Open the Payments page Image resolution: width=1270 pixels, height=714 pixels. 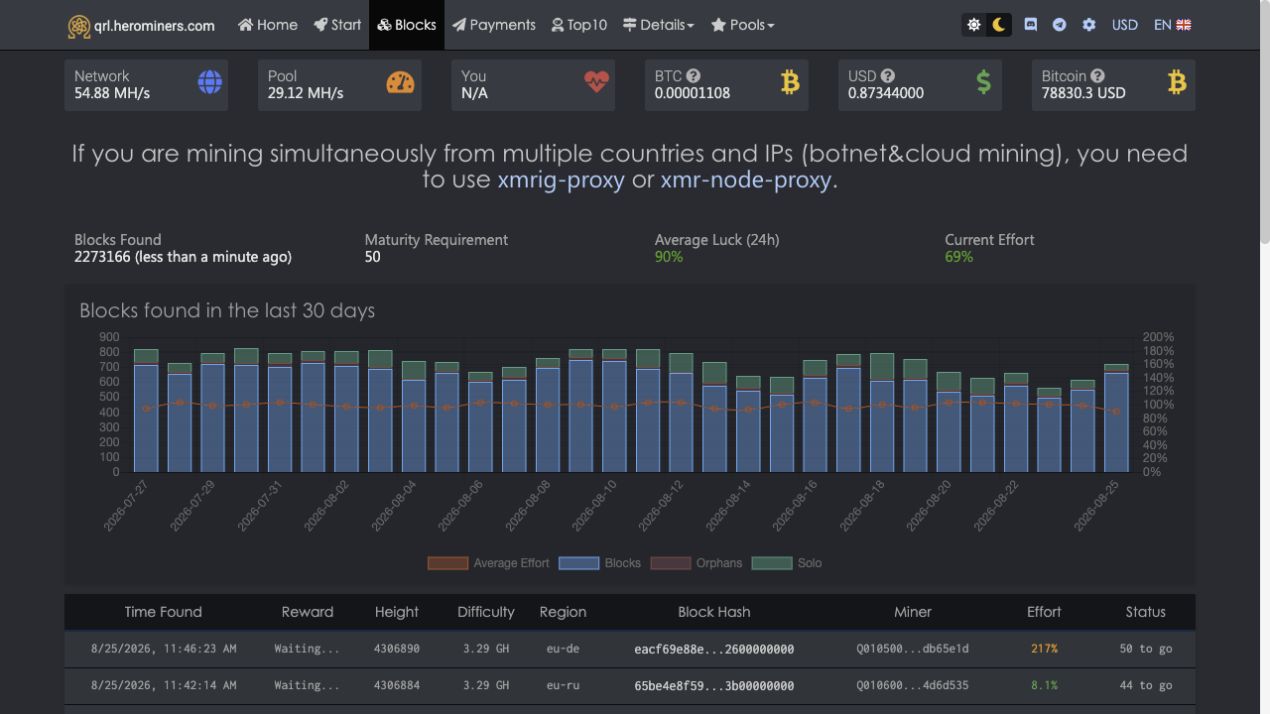[494, 25]
